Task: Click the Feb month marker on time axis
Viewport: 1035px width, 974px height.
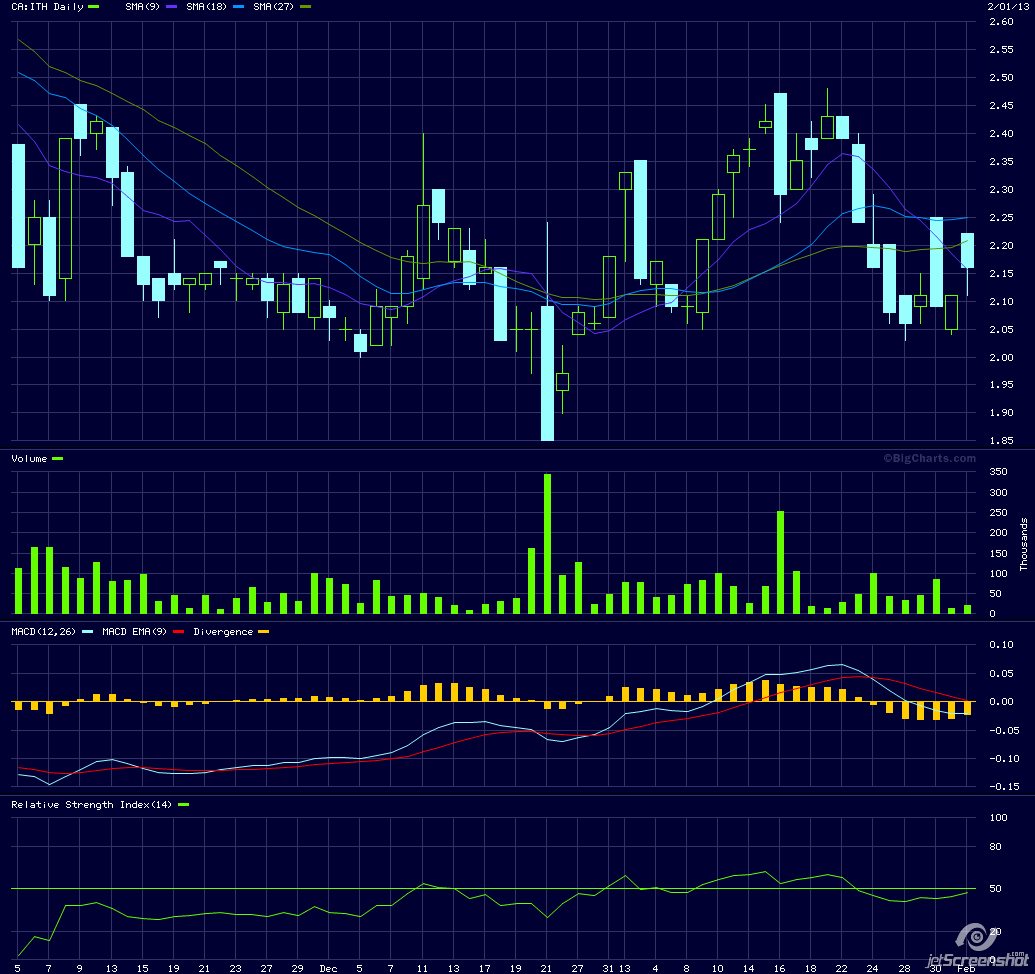Action: [965, 969]
